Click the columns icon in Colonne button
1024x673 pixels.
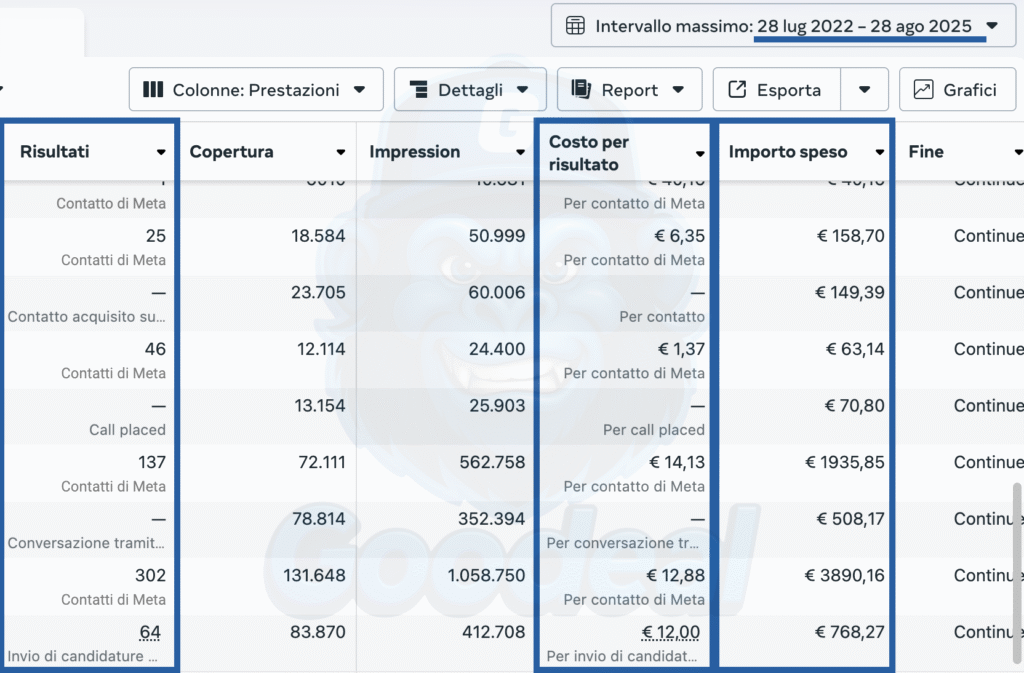(153, 90)
